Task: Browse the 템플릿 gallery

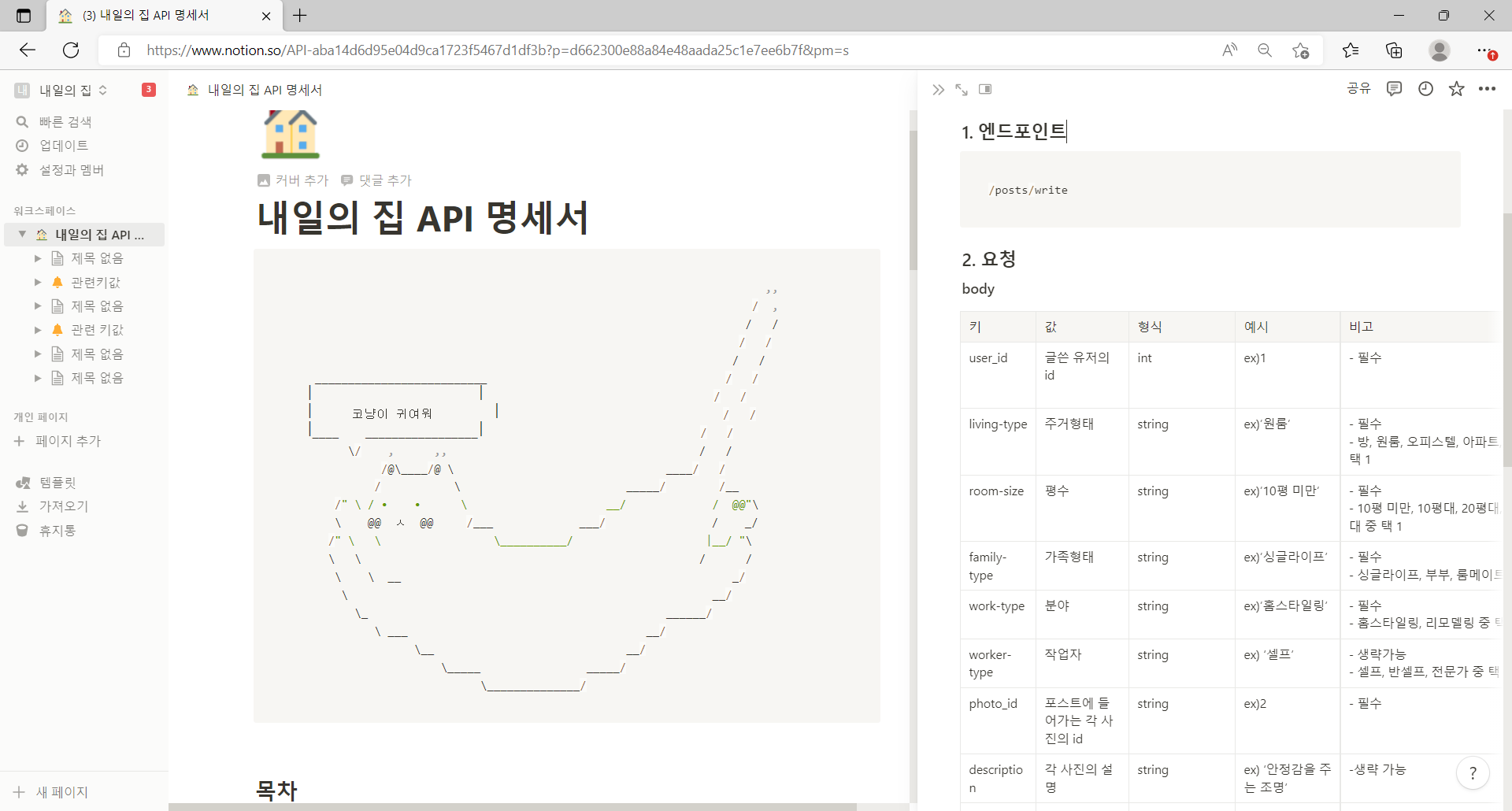Action: pyautogui.click(x=55, y=482)
